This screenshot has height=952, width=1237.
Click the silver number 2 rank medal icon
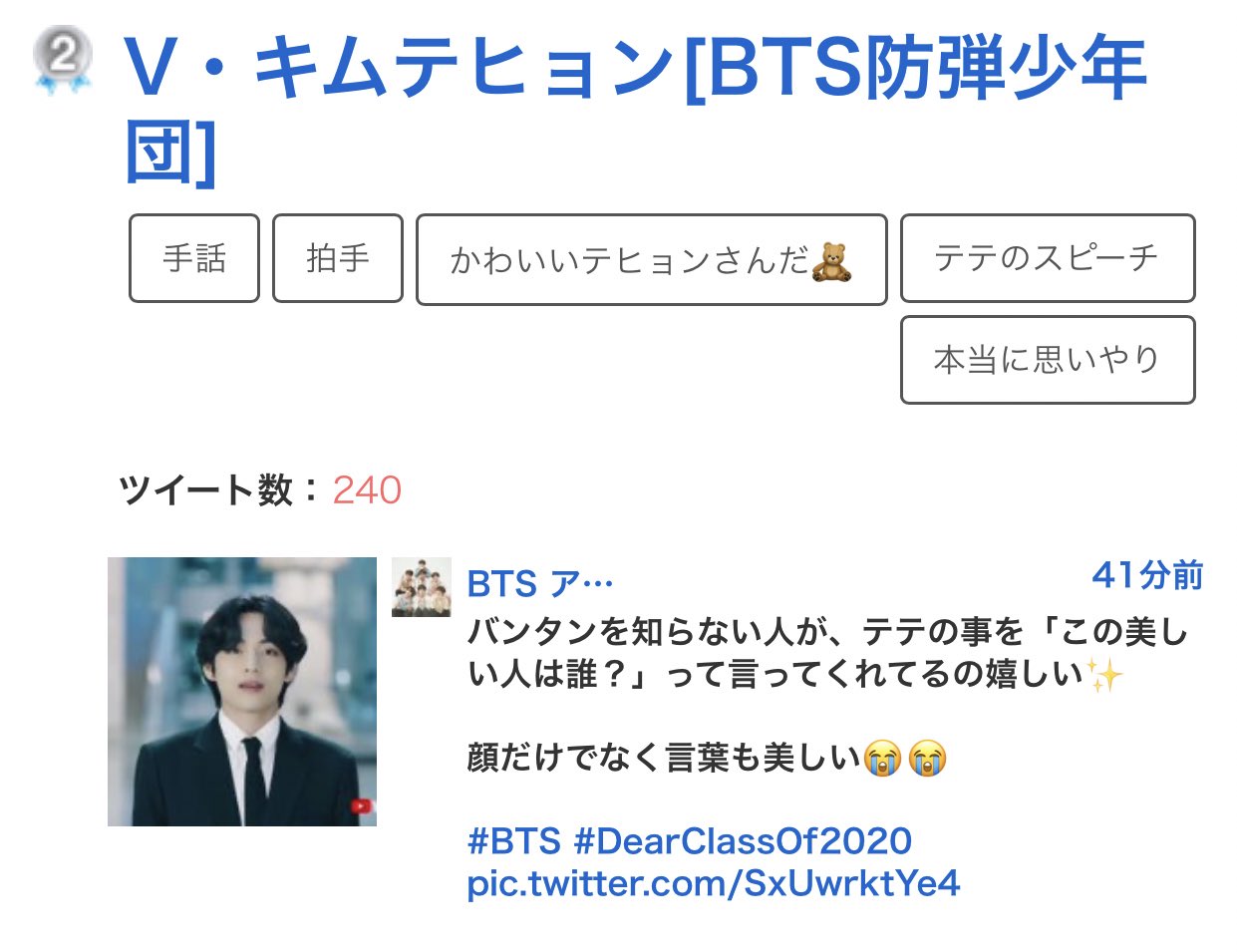[x=63, y=60]
